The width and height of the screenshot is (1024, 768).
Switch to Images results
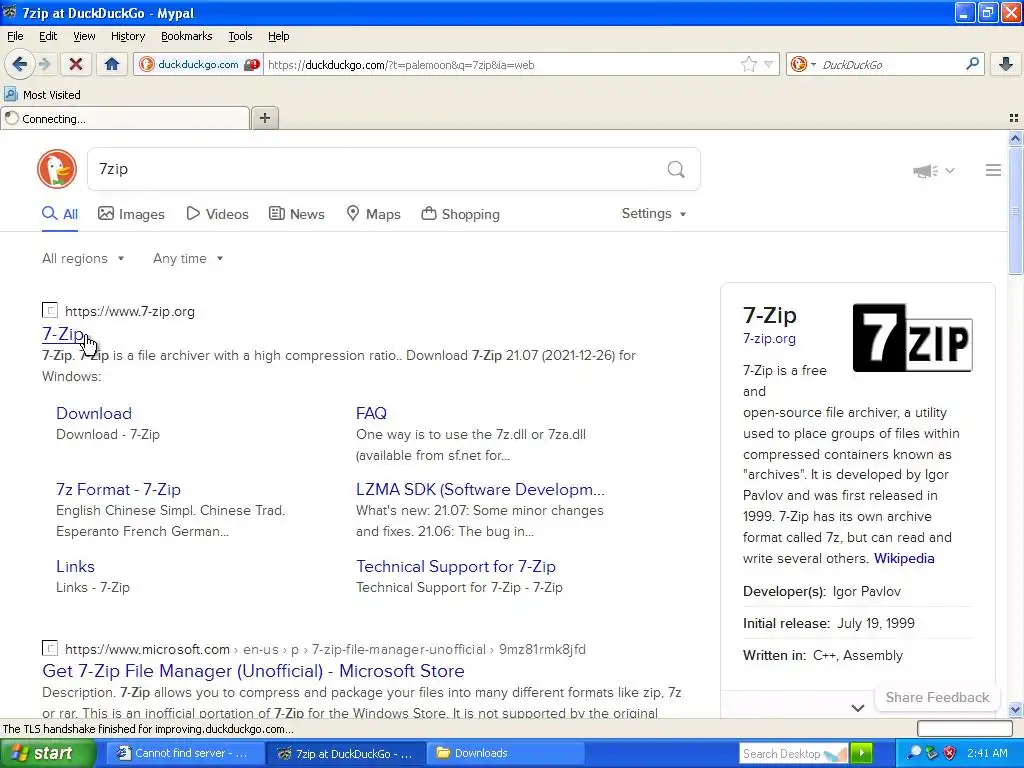(x=131, y=214)
